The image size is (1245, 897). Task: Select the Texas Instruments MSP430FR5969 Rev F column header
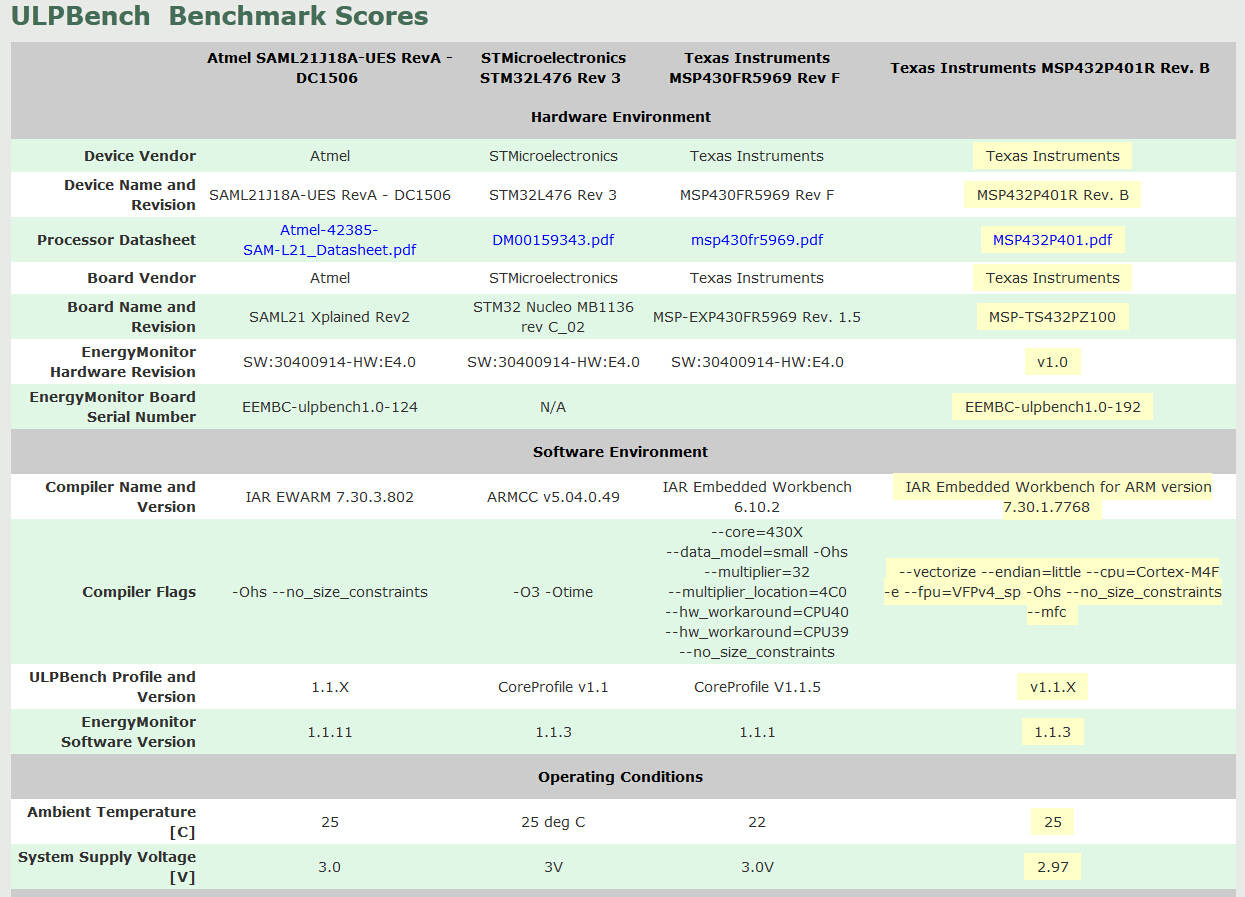pyautogui.click(x=757, y=68)
